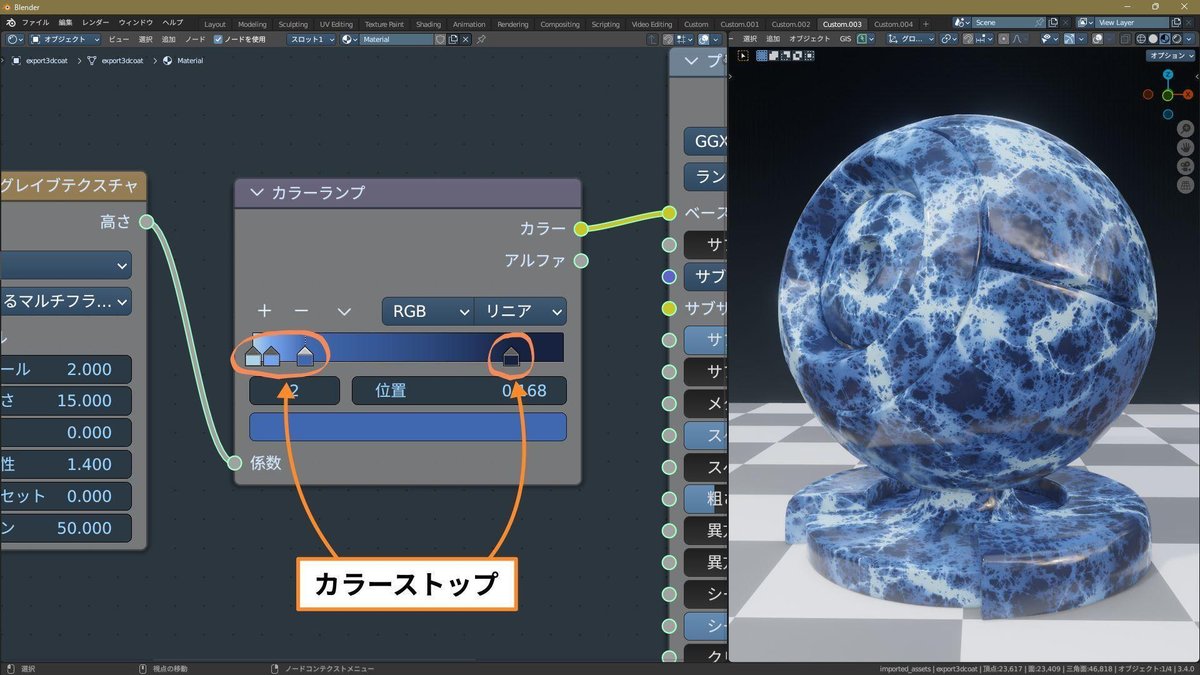Toggle X-ray mode in viewport header

[x=1124, y=39]
